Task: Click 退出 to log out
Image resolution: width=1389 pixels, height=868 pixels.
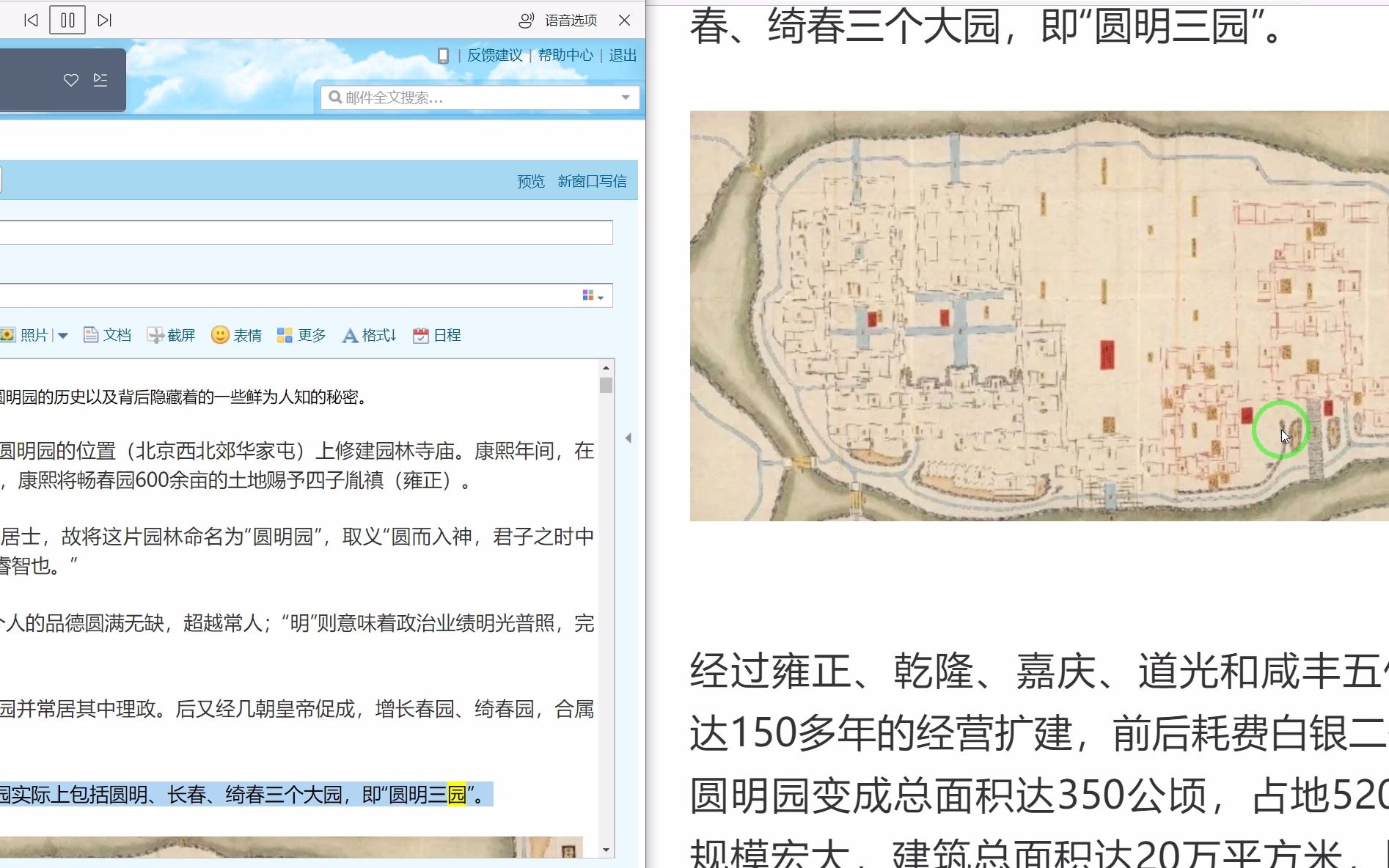Action: (x=623, y=56)
